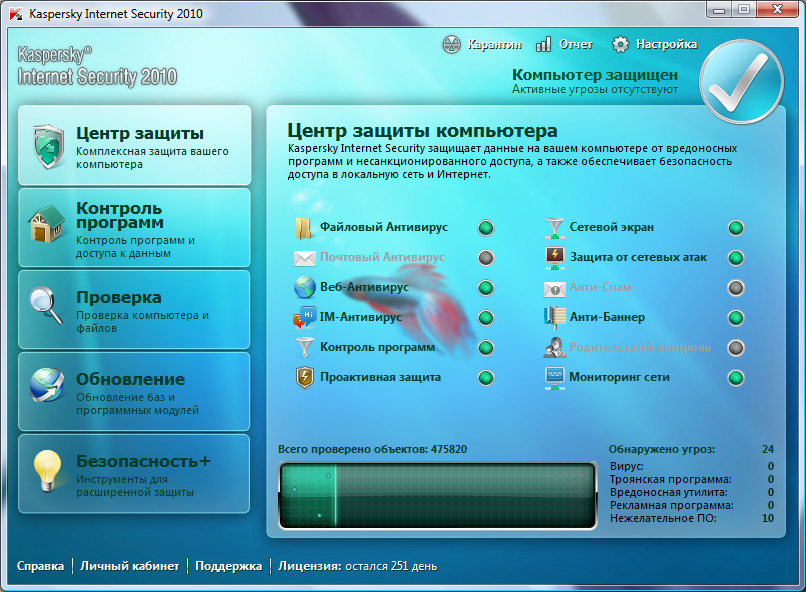Click the green shield Центр защиты icon

[48, 146]
